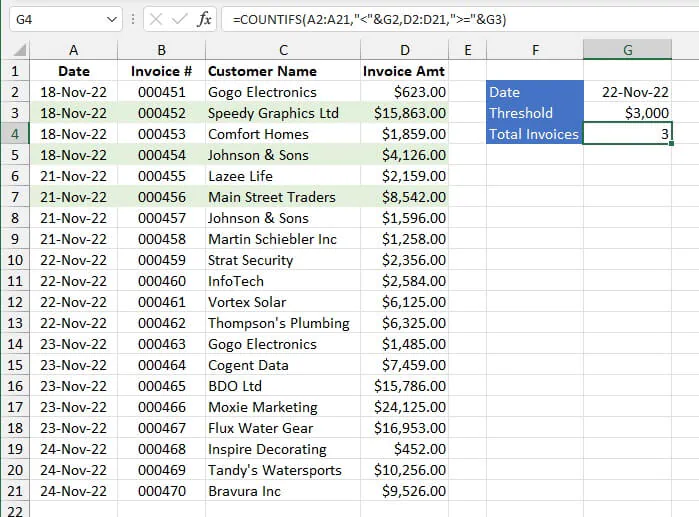Screen dimensions: 699x517
Task: Click the Select All corner triangle
Action: click(x=19, y=49)
